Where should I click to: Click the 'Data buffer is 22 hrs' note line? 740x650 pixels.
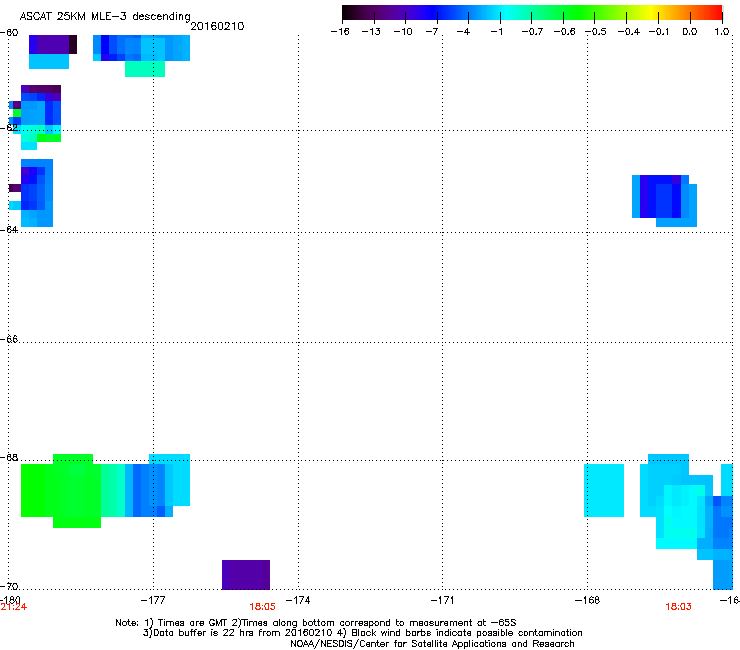(x=362, y=633)
